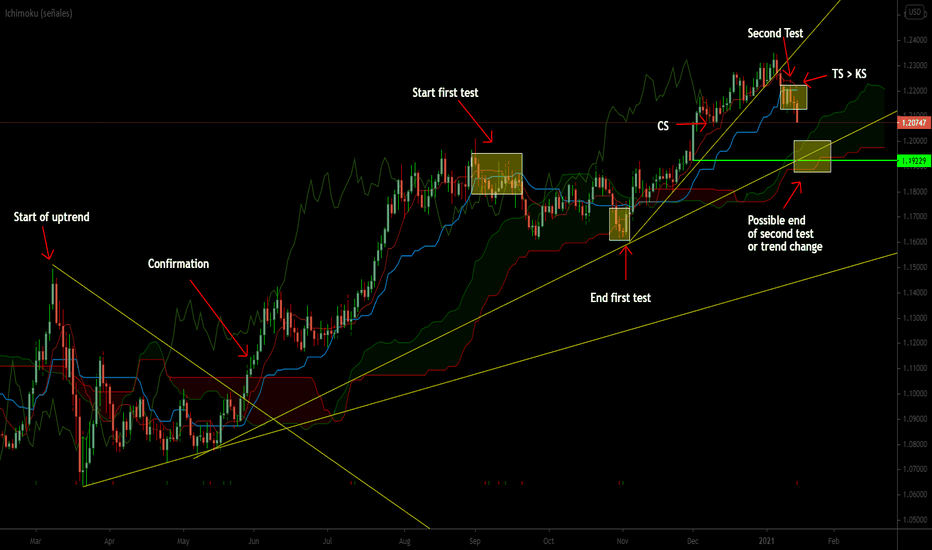Click the Feb label on time axis

833,541
